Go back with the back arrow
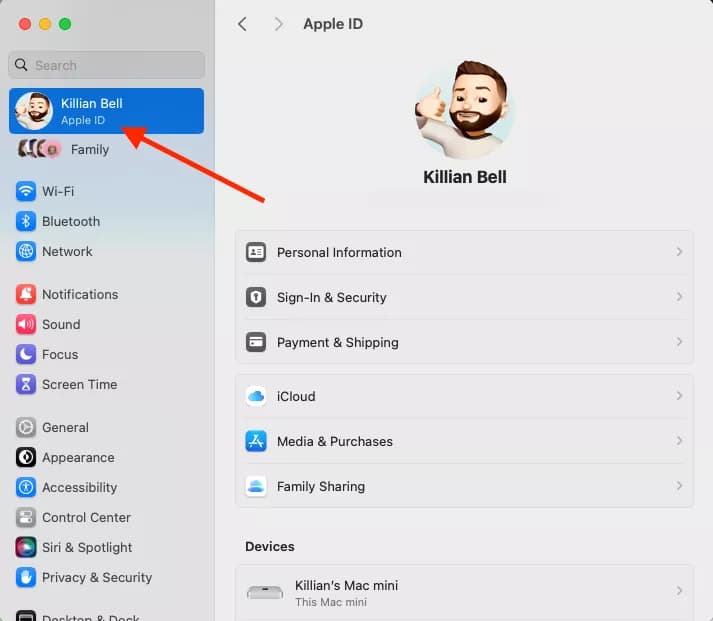The width and height of the screenshot is (713, 621). click(242, 24)
